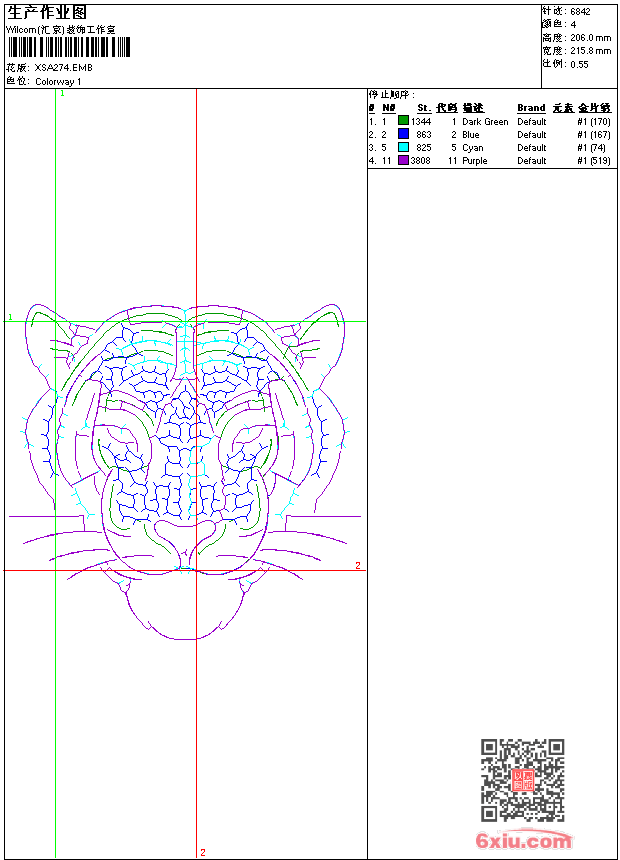Viewport: 620px width, 860px height.
Task: Click the color count line '颜色: 4'
Action: click(560, 25)
